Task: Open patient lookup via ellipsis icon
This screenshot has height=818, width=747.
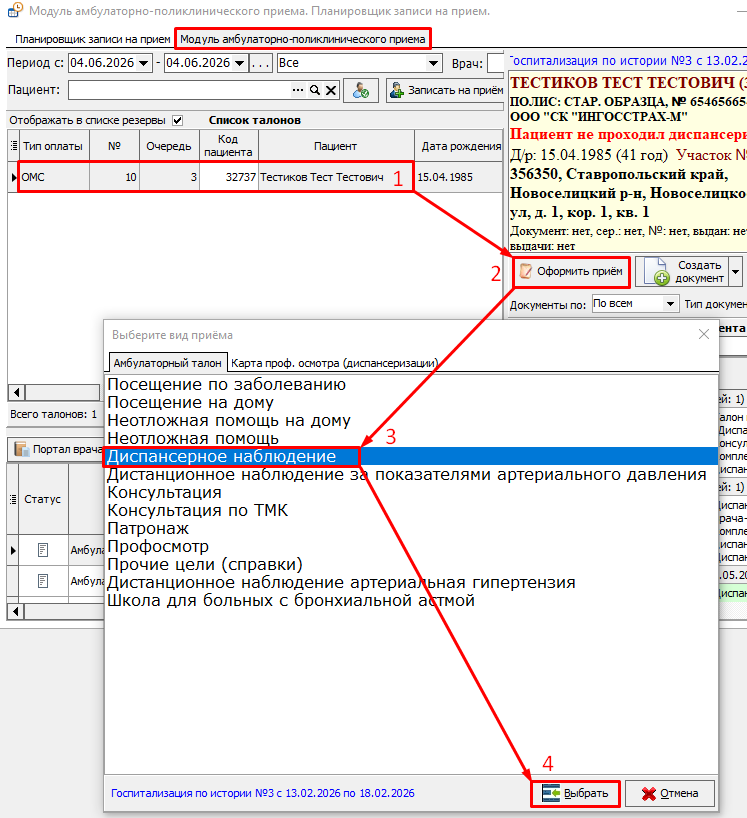Action: tap(298, 90)
